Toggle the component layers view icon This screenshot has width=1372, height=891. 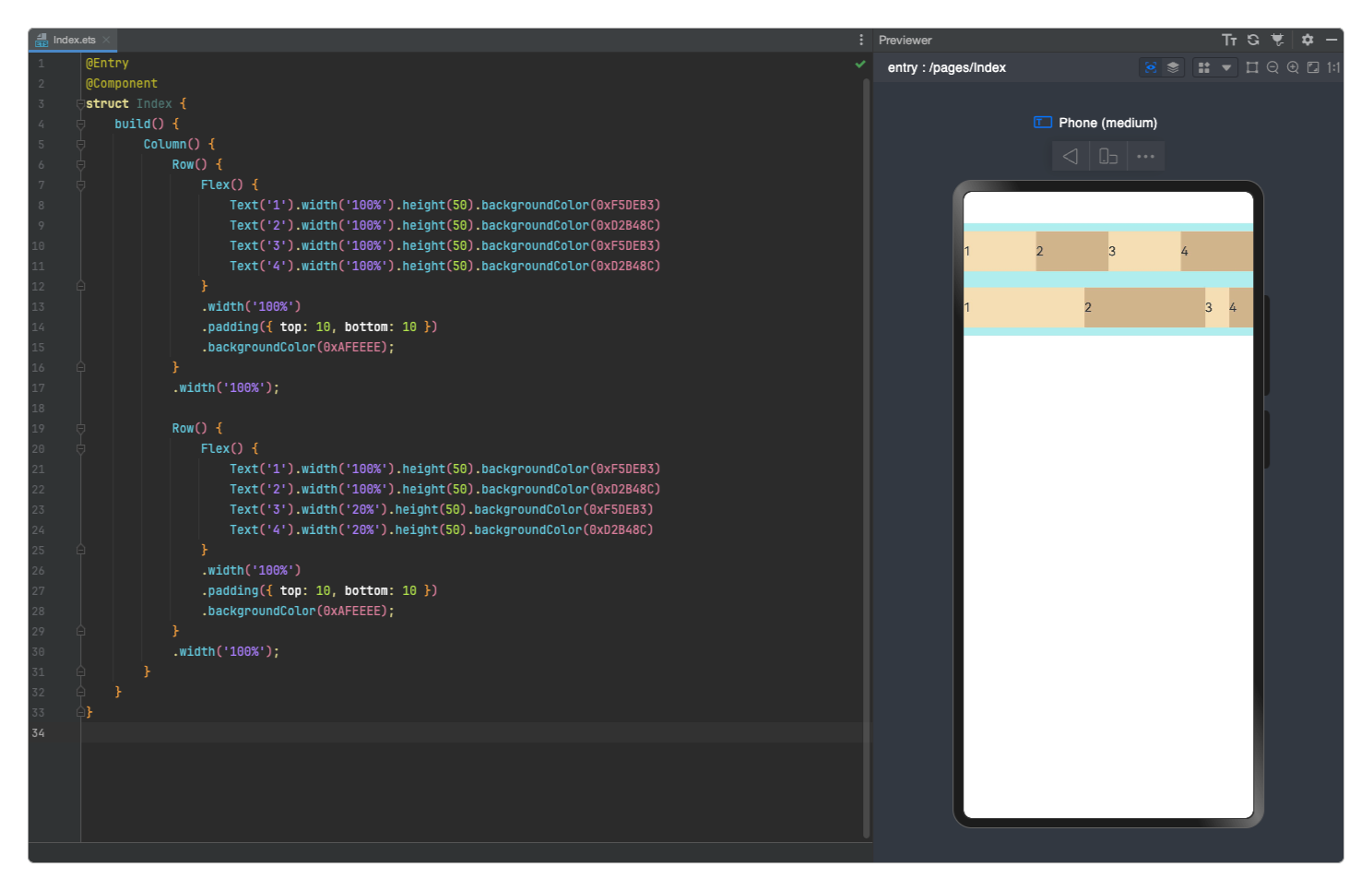[1173, 67]
